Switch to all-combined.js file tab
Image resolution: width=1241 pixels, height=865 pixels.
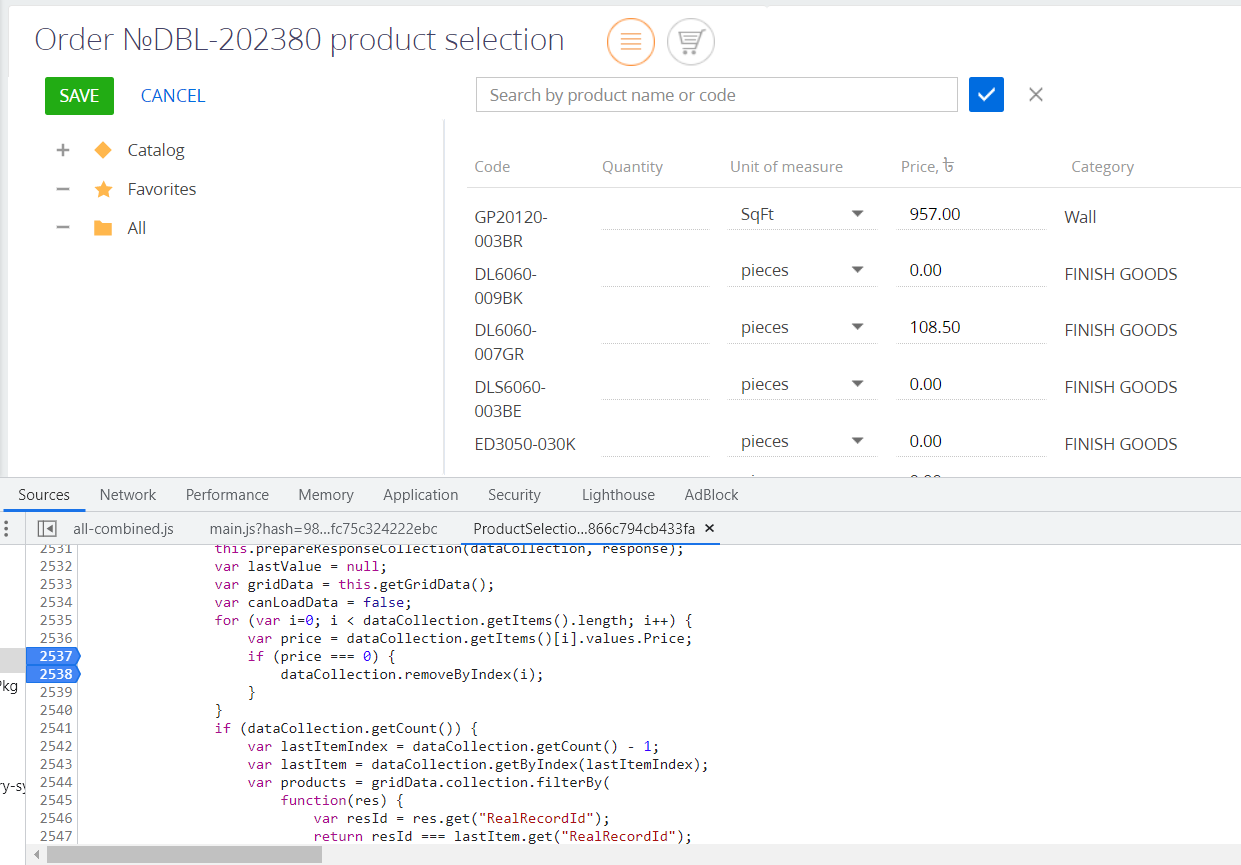coord(123,528)
